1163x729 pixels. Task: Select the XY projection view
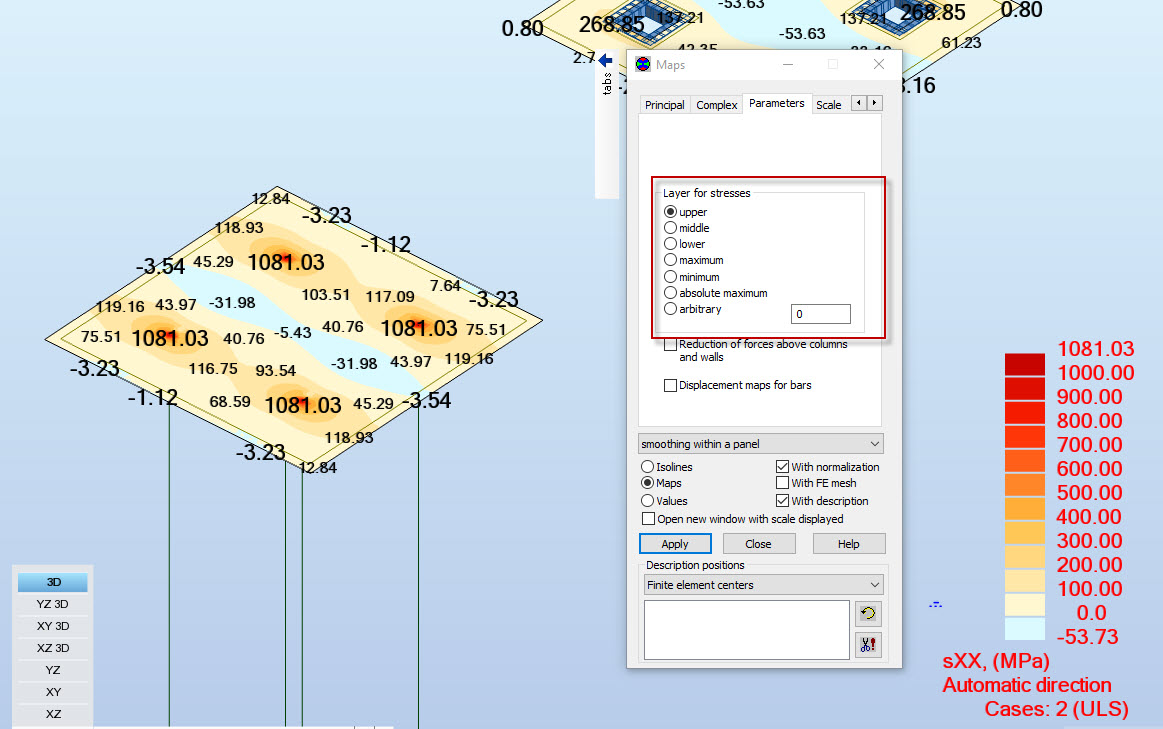[x=52, y=691]
